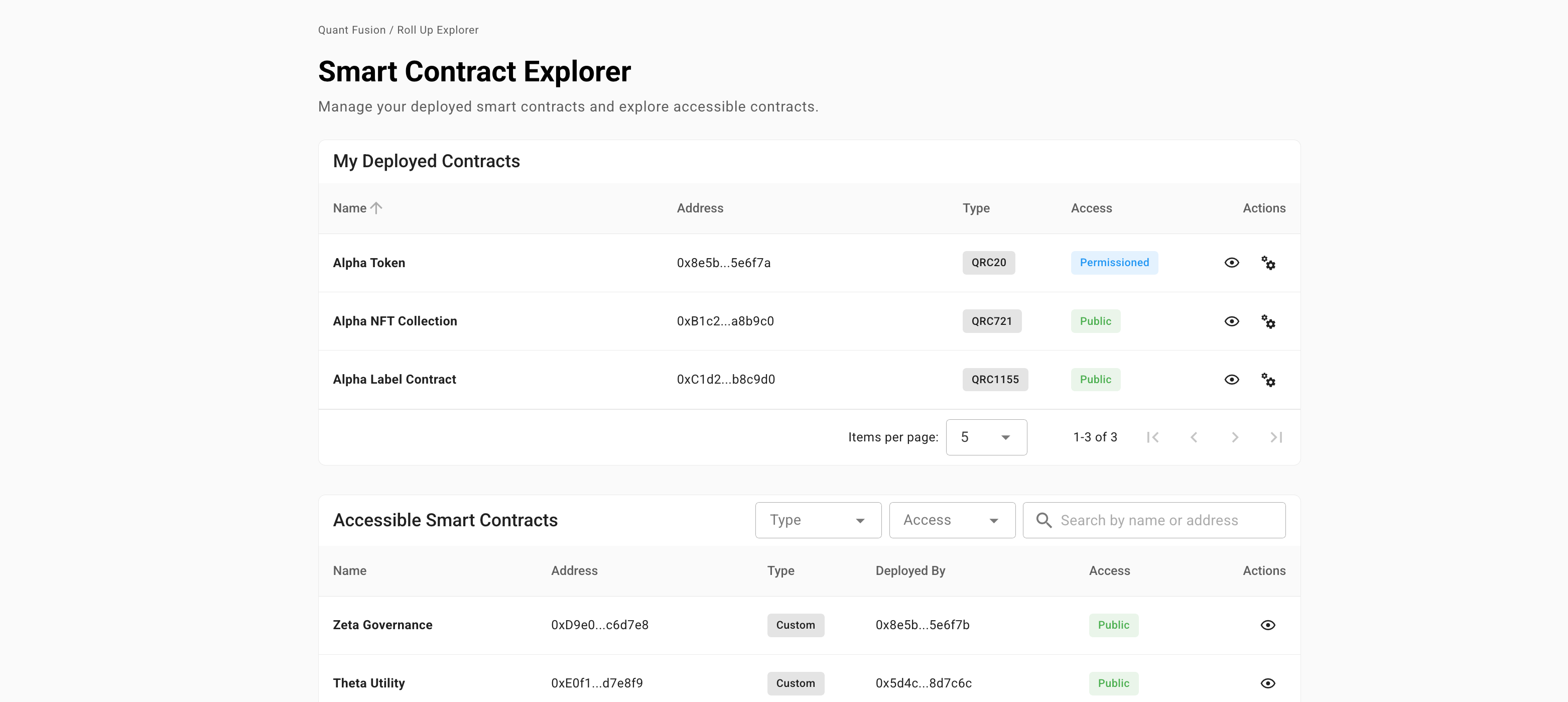This screenshot has width=1568, height=702.
Task: Go to first page of deployed contracts
Action: click(1152, 437)
